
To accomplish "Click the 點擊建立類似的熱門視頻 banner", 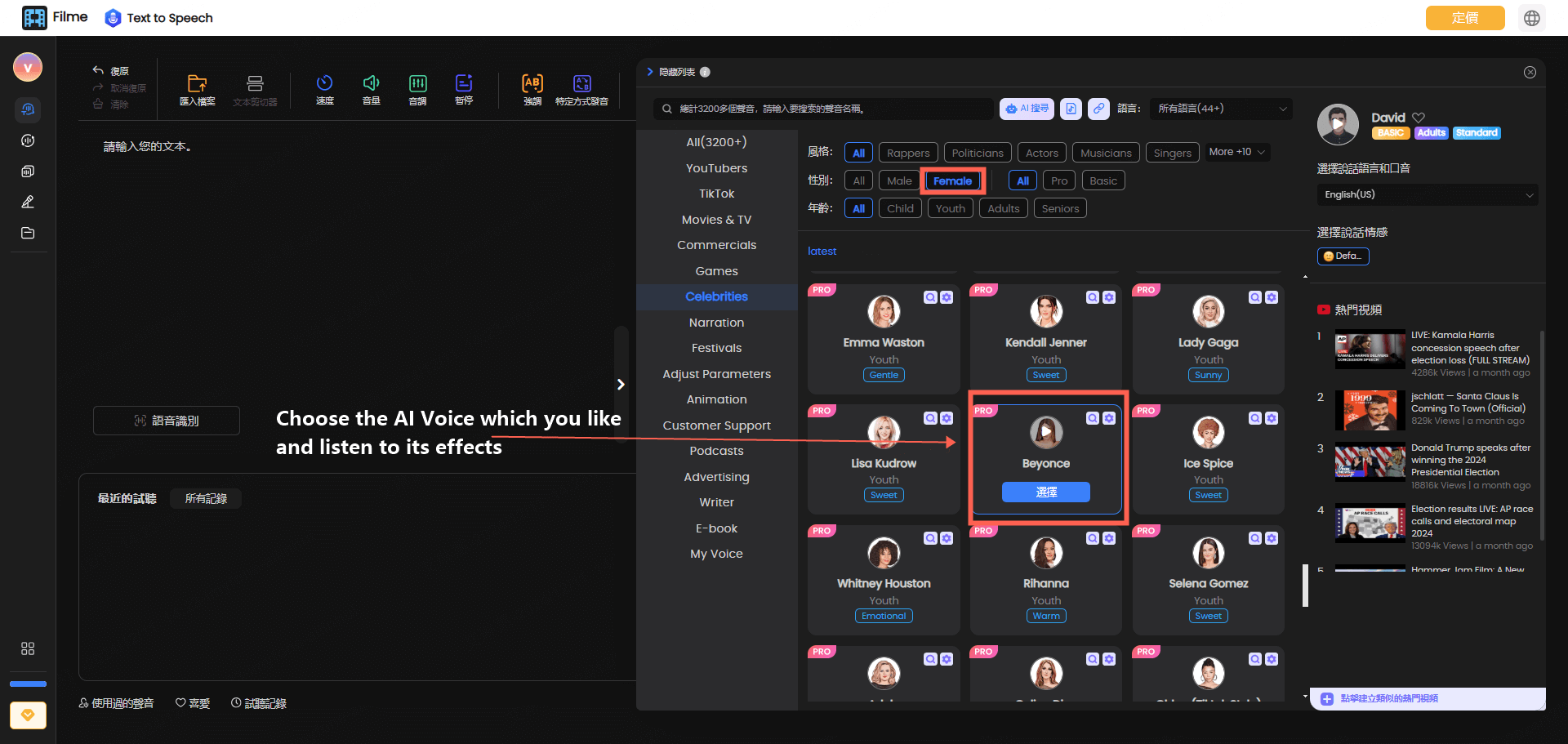I will 1428,698.
